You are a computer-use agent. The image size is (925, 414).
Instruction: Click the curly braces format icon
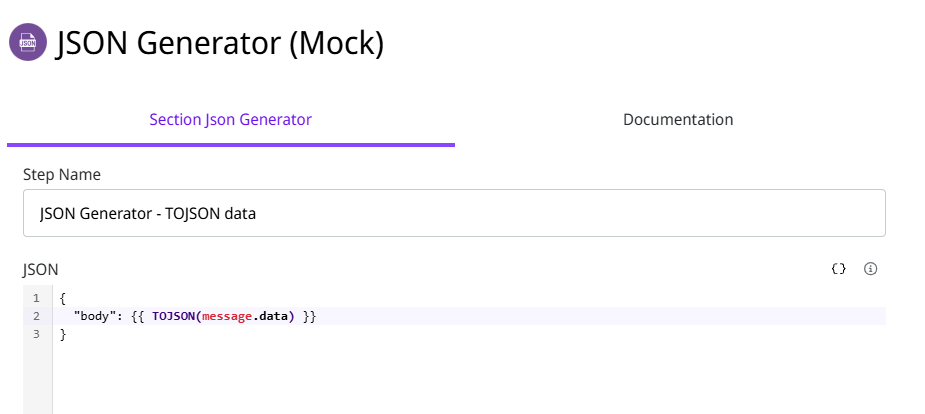point(839,269)
